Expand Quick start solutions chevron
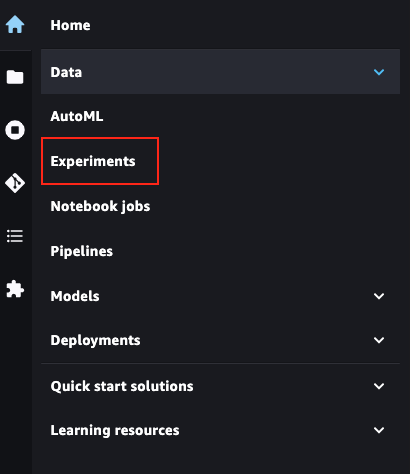This screenshot has height=474, width=410. (379, 386)
